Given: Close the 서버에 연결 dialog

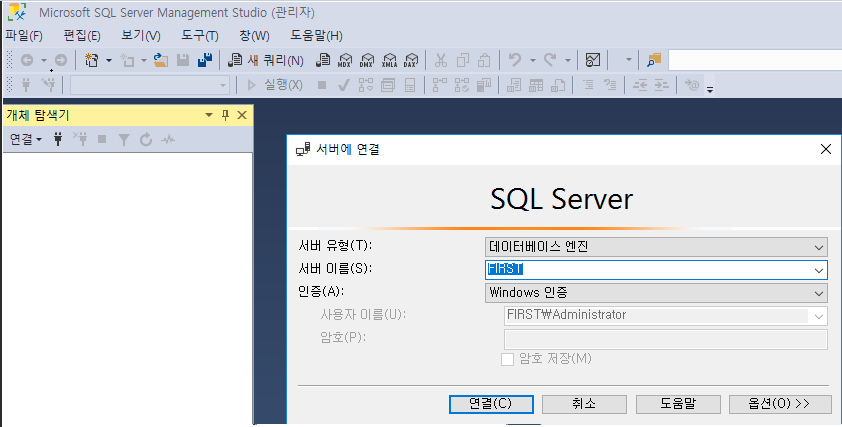Looking at the screenshot, I should (826, 149).
